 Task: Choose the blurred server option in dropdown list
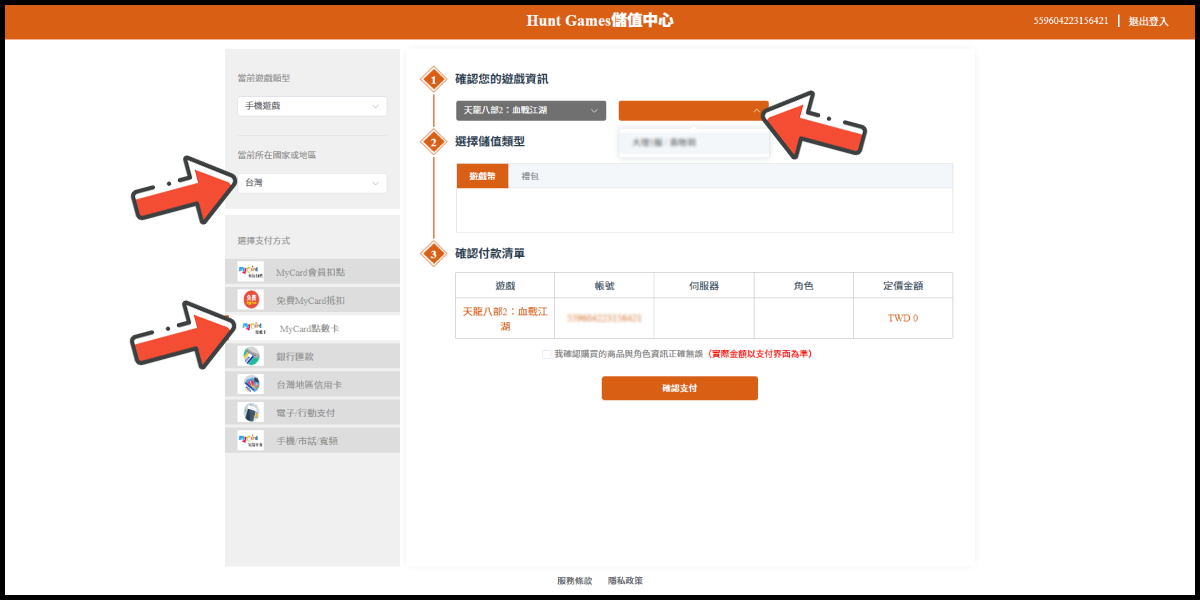tap(693, 143)
